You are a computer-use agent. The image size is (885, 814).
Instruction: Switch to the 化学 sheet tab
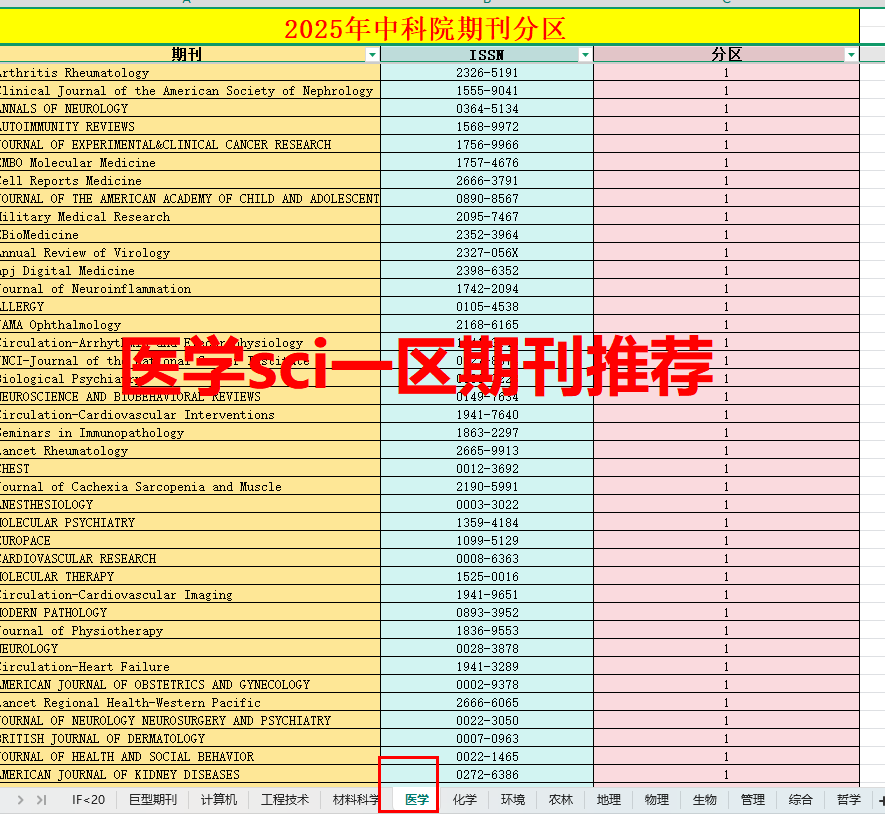(465, 799)
